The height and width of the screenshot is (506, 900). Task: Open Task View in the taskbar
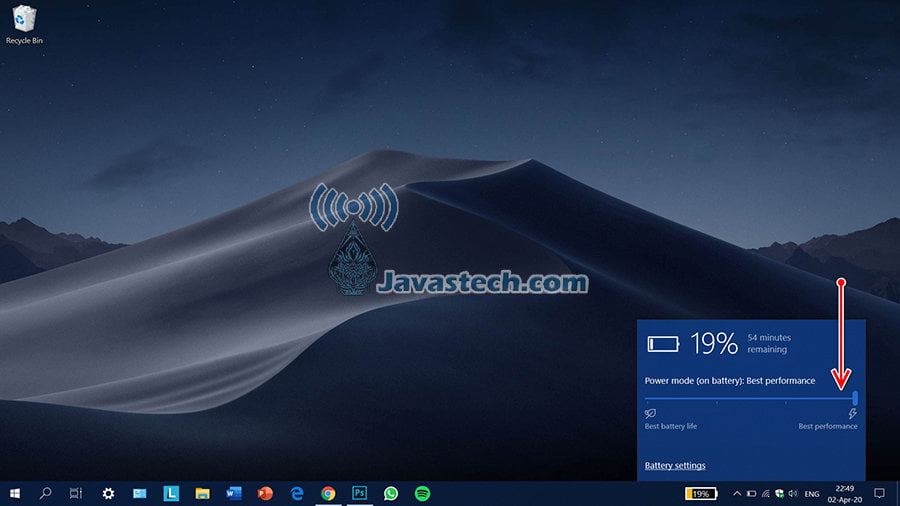click(x=76, y=493)
